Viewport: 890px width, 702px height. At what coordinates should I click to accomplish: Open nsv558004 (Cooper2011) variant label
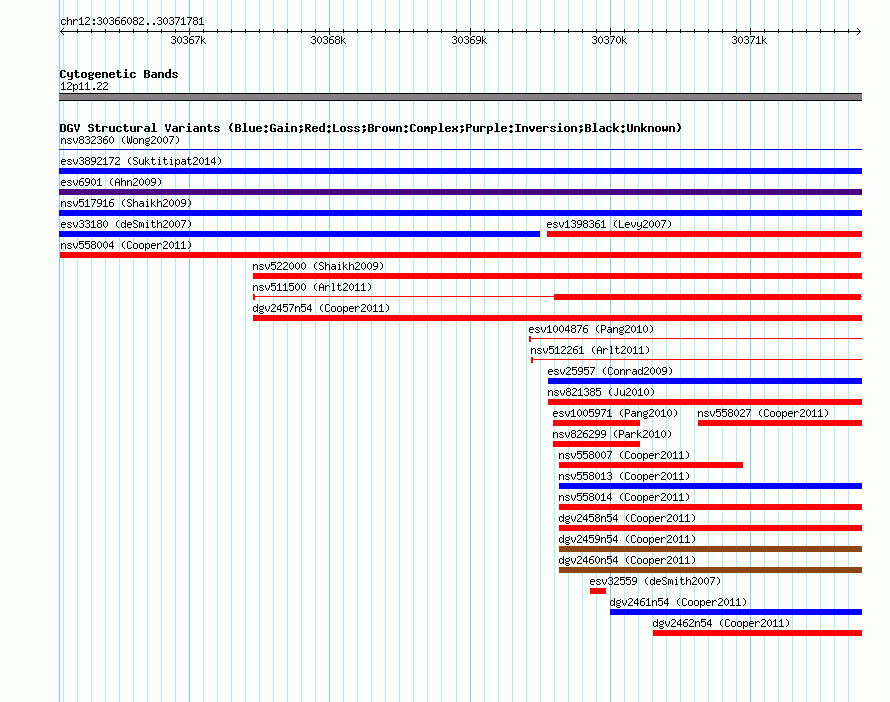pos(126,245)
